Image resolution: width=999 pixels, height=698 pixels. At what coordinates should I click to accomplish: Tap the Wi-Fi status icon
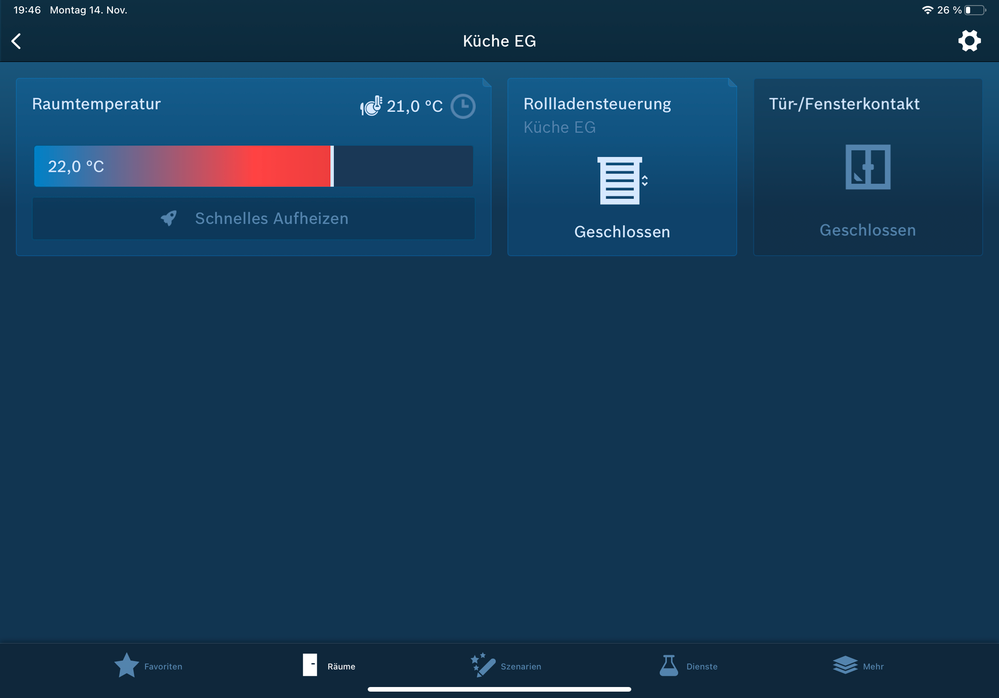927,10
